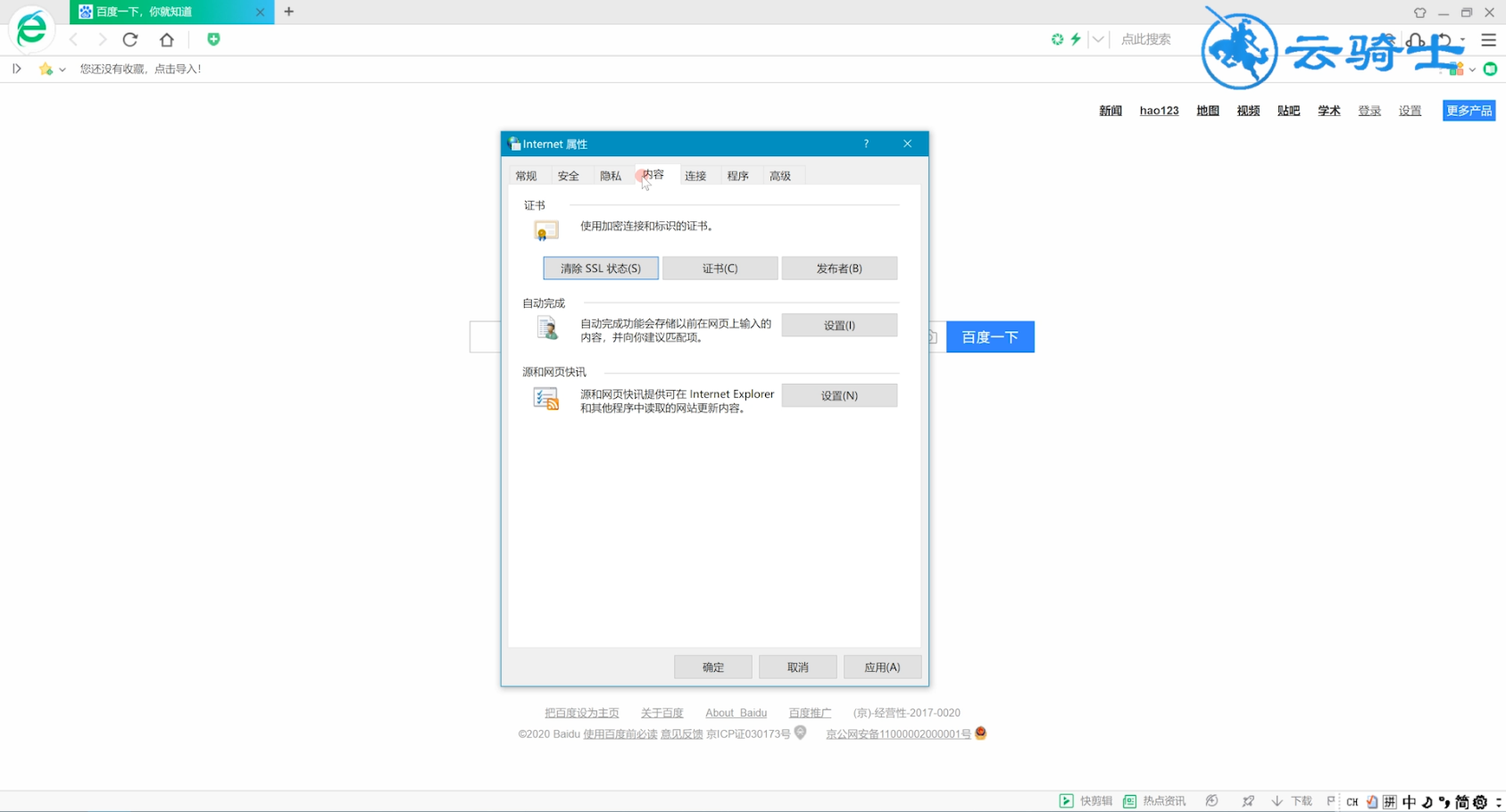Click the 登录 link
This screenshot has width=1506, height=812.
point(1369,111)
